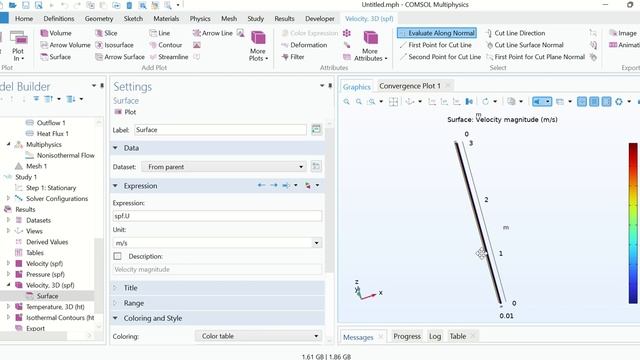Open the Plot In dropdown button
Image resolution: width=640 pixels, height=360 pixels.
[18, 47]
